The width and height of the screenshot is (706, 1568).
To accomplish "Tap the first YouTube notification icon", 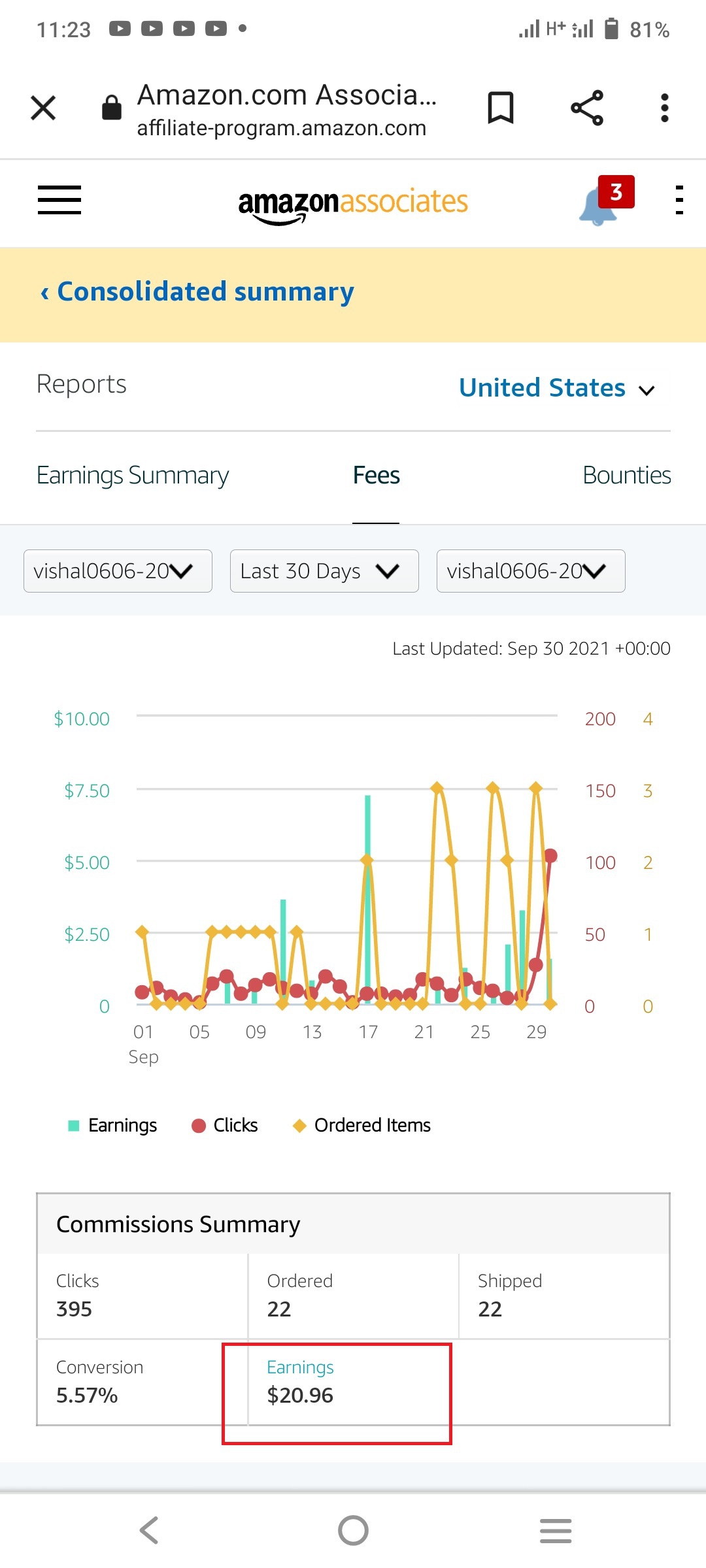I will point(120,29).
